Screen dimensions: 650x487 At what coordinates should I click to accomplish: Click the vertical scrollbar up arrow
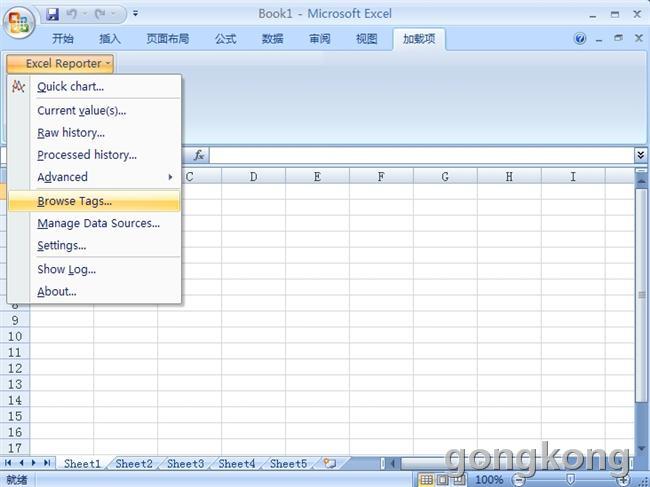[x=641, y=181]
